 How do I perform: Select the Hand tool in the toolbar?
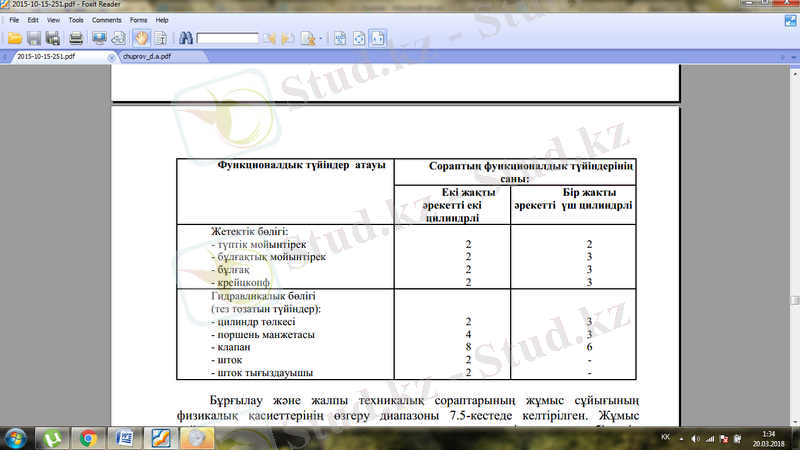pyautogui.click(x=141, y=39)
